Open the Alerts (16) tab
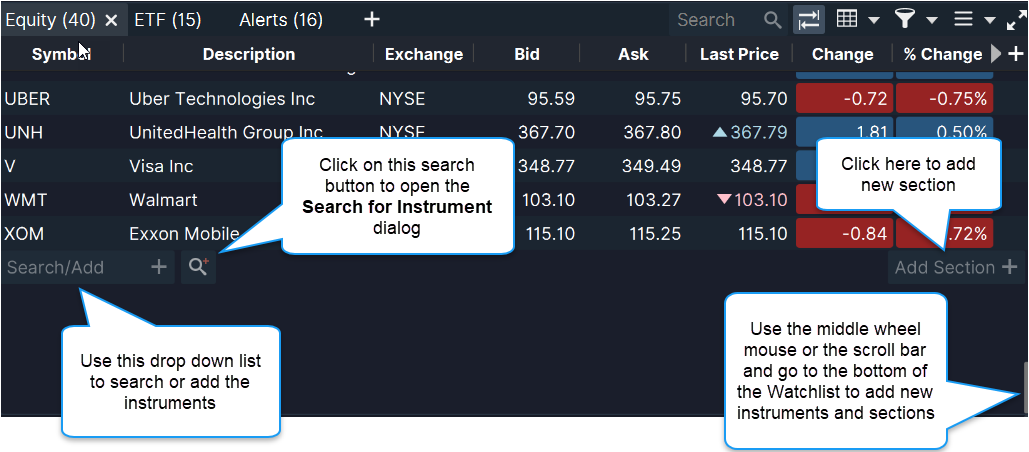 [281, 19]
